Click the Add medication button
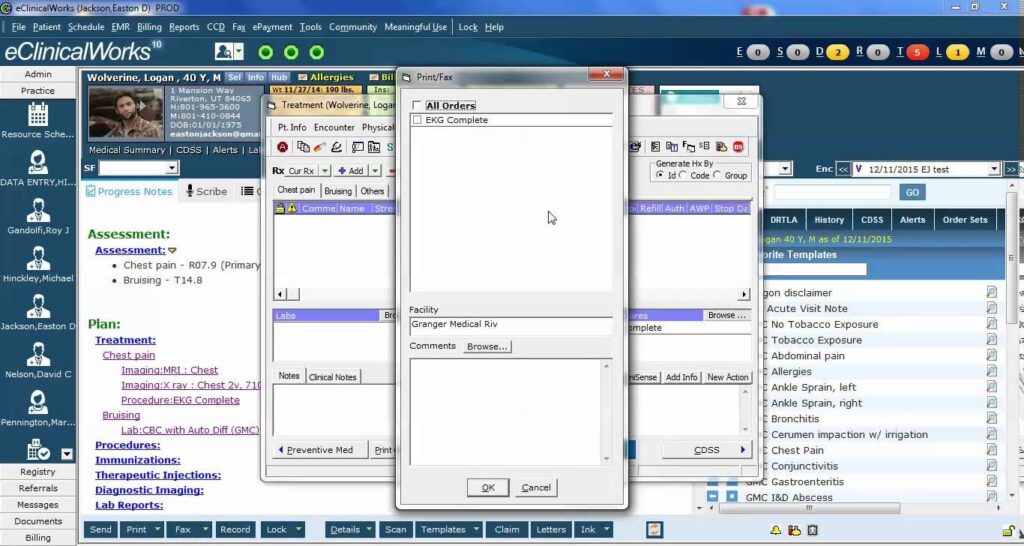Viewport: 1024px width, 546px height. pyautogui.click(x=351, y=171)
